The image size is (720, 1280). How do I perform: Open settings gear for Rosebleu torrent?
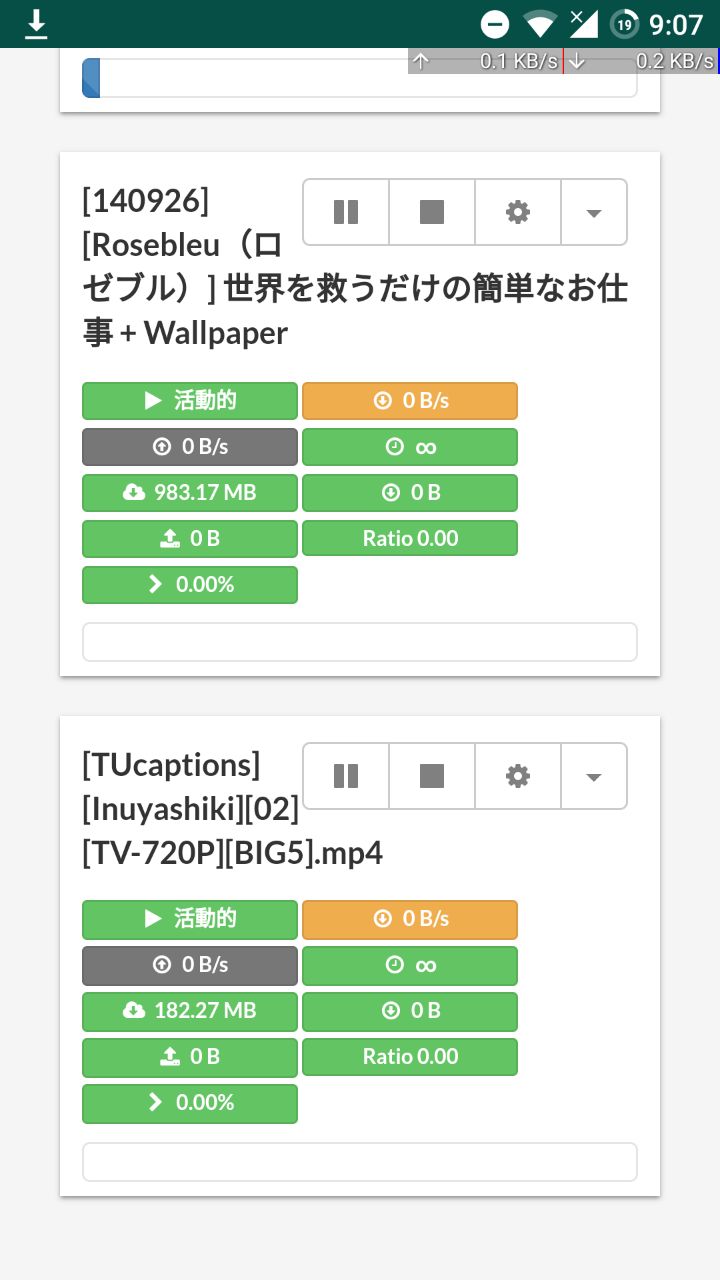point(518,212)
